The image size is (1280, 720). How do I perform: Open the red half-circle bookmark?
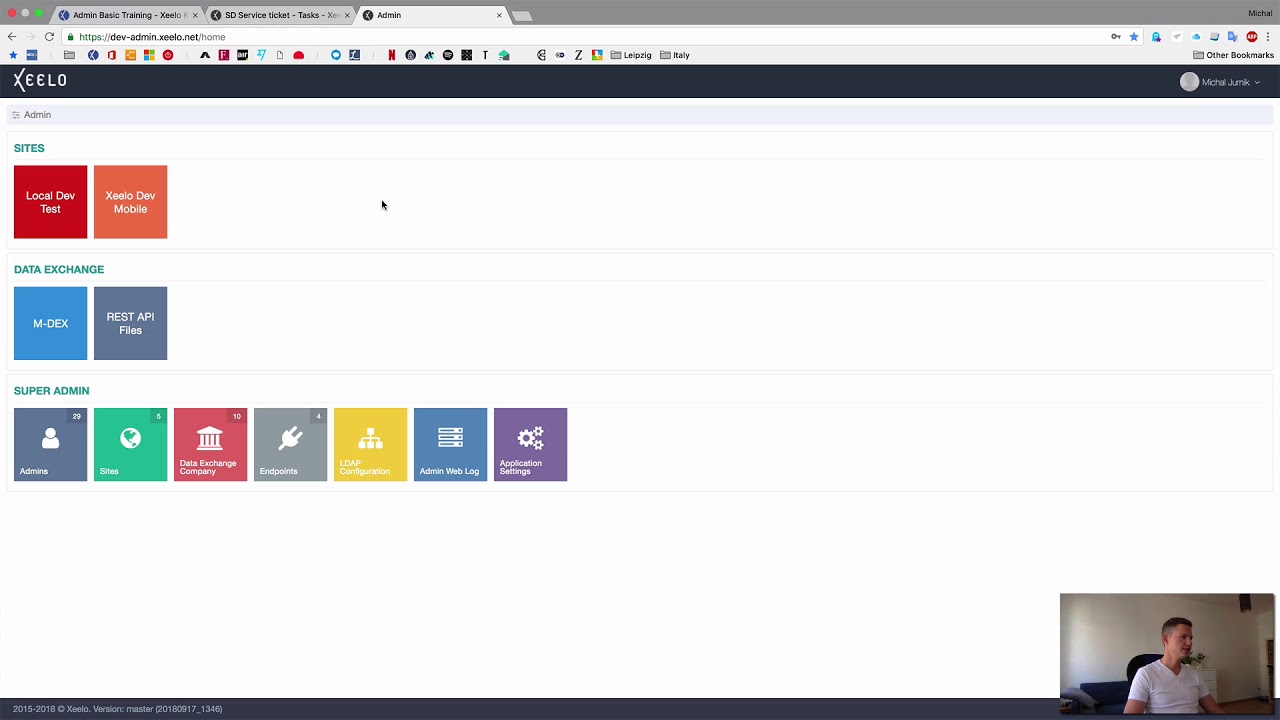click(298, 55)
